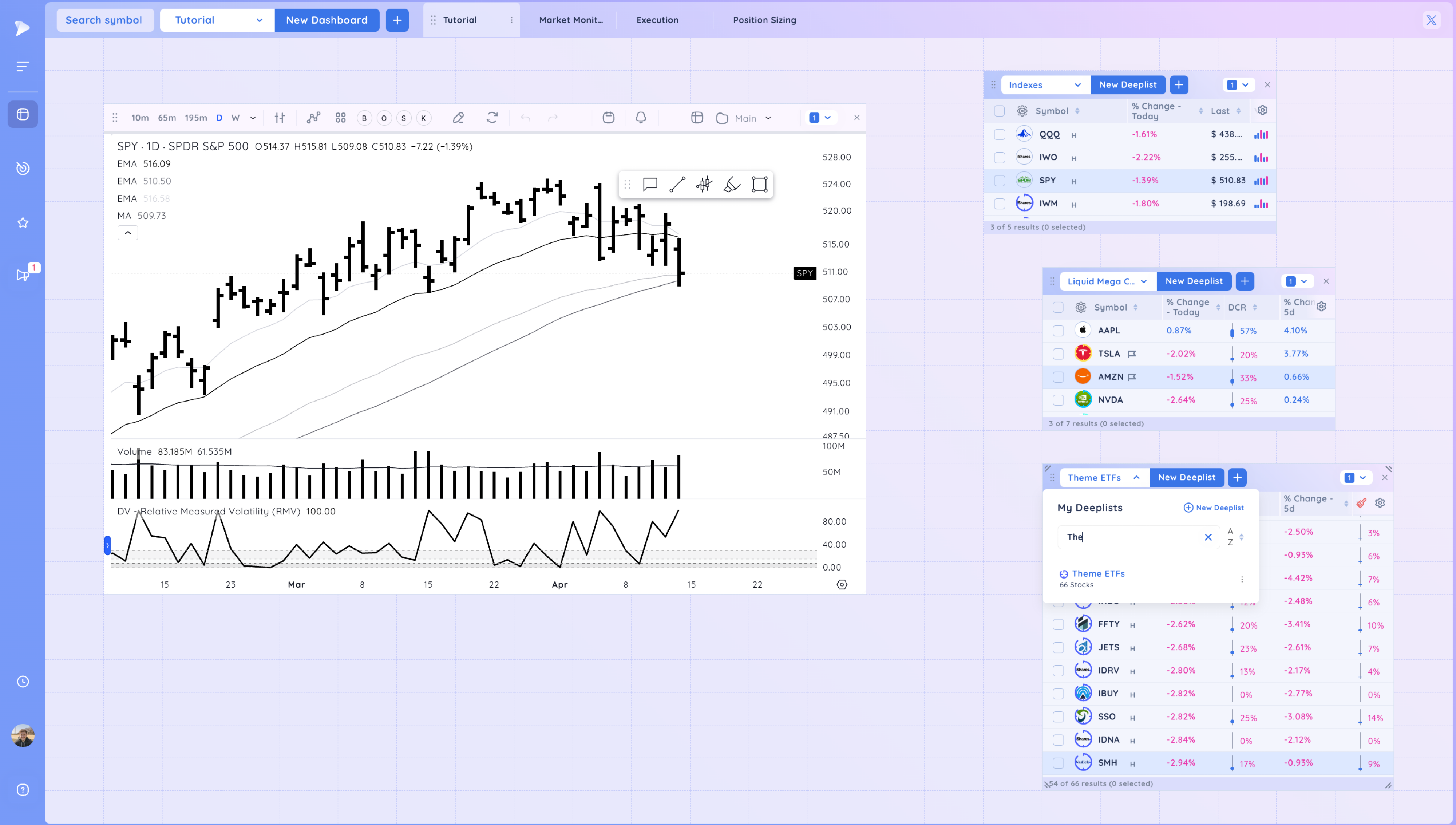
Task: Switch to the Market Monit... tab
Action: pyautogui.click(x=570, y=20)
